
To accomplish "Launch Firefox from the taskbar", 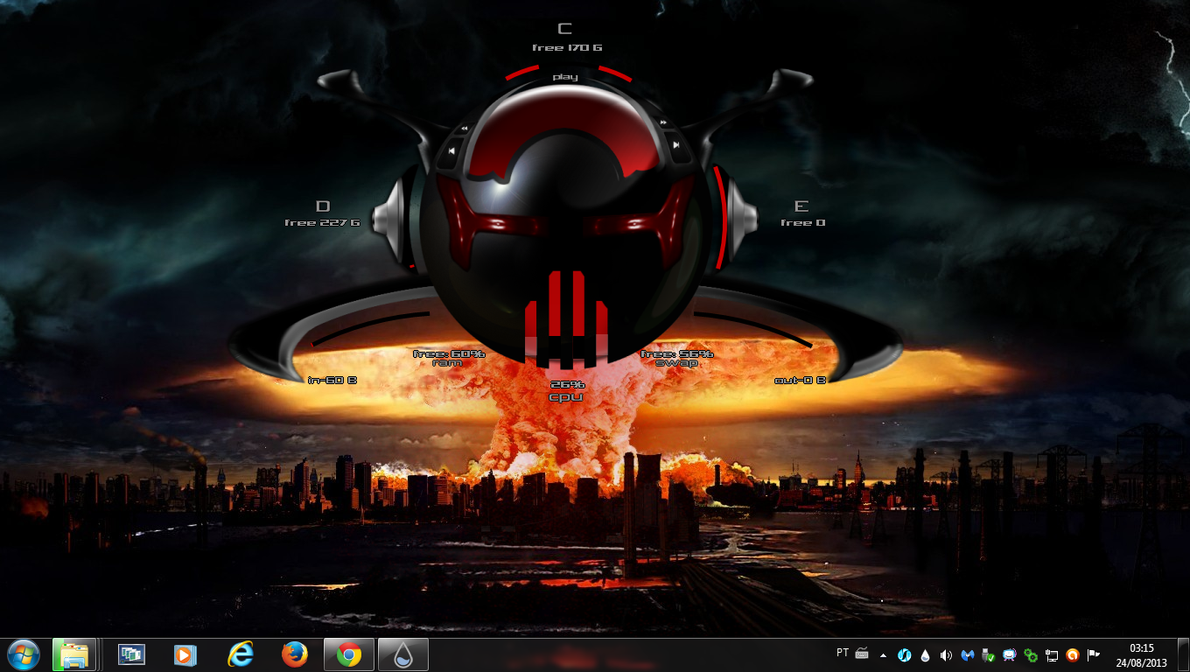I will (293, 655).
